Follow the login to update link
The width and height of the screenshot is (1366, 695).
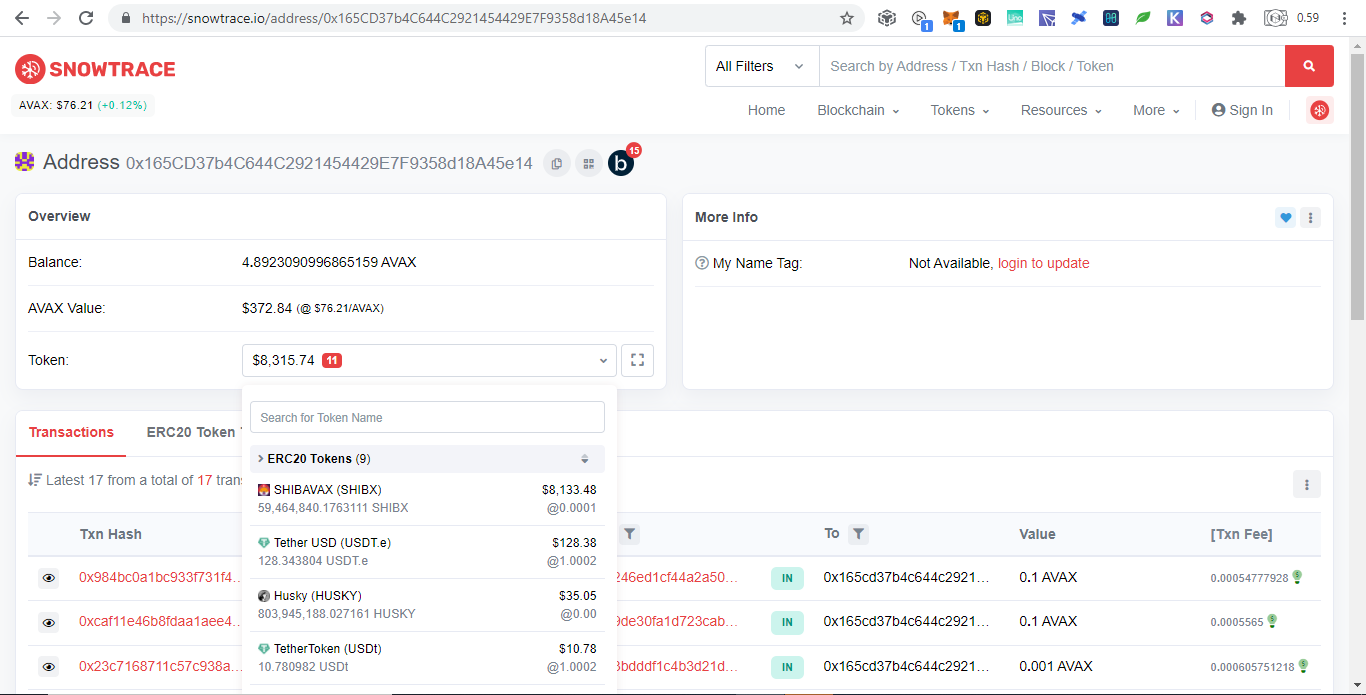1043,263
